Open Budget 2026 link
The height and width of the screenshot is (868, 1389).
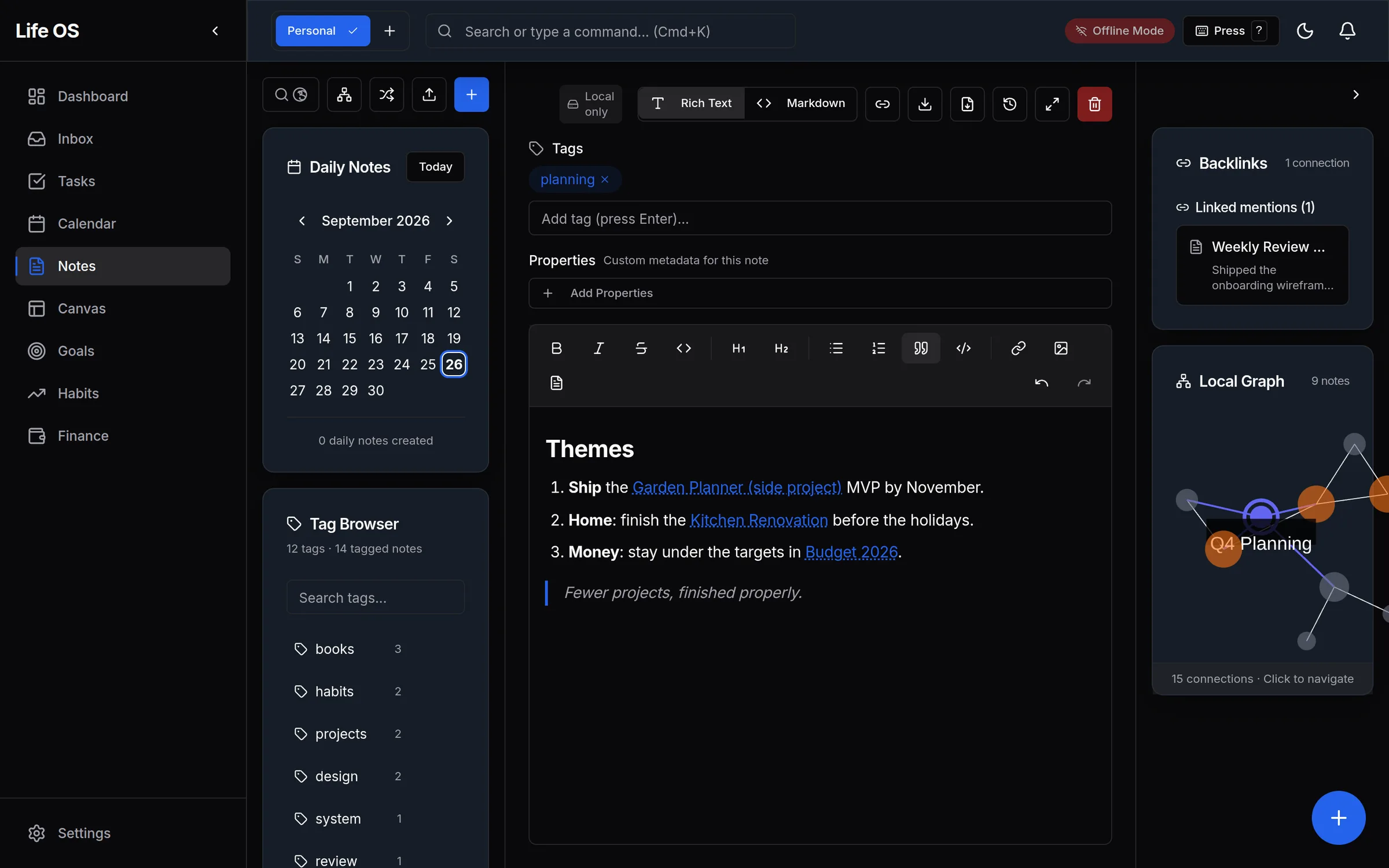coord(851,552)
